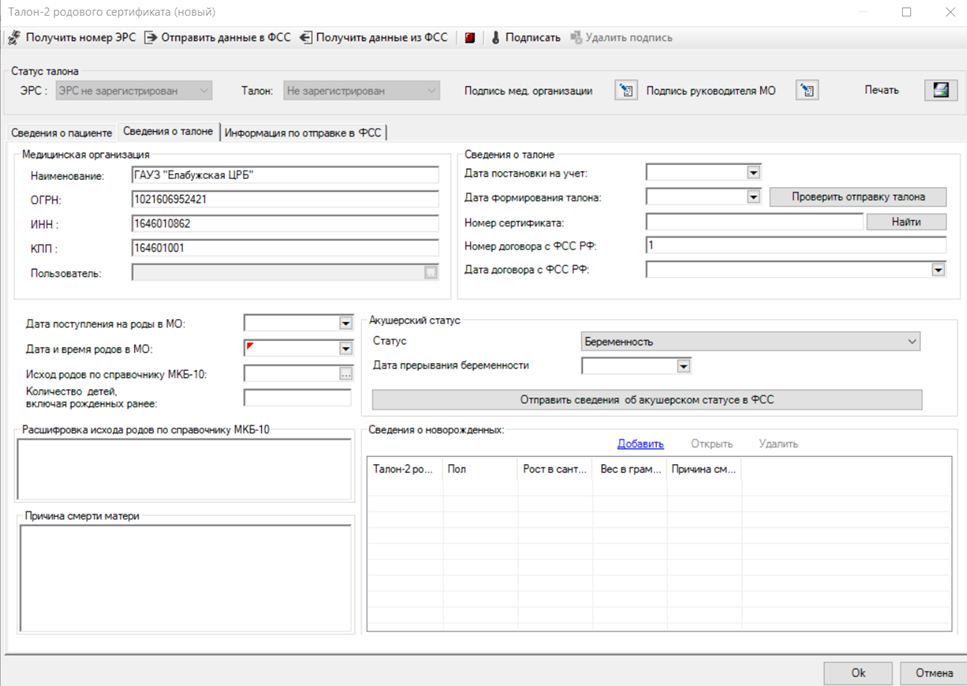Viewport: 967px width, 686px height.
Task: Click the 'Номер договора с ФСС РФ' field
Action: [796, 246]
